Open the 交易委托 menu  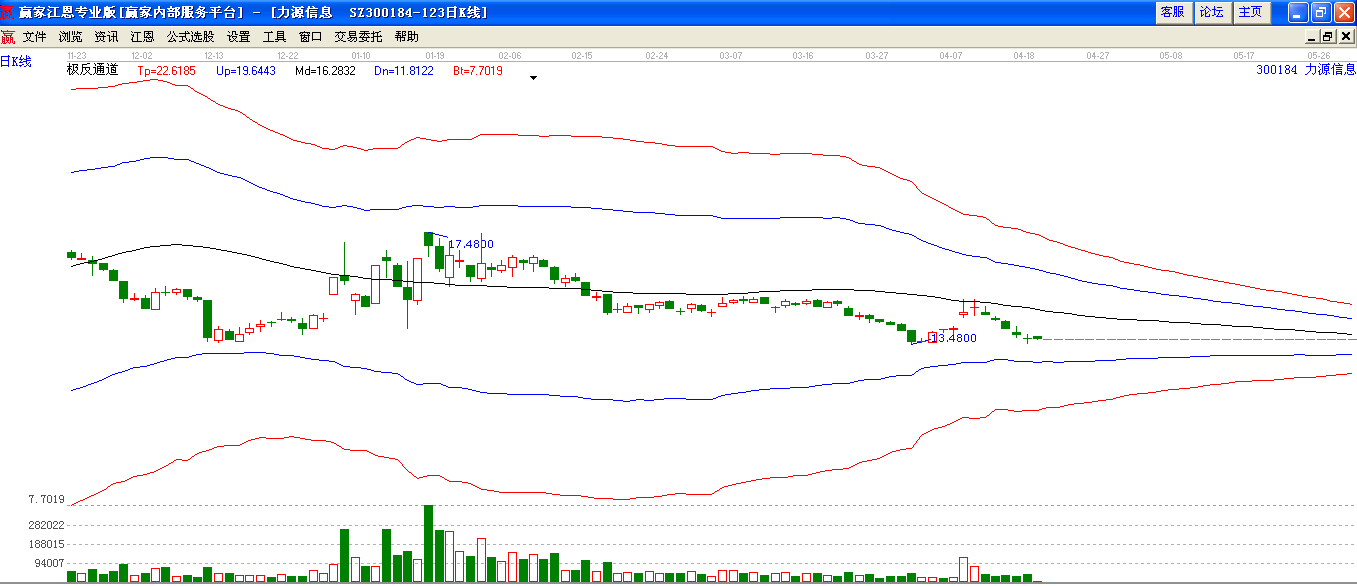(358, 37)
